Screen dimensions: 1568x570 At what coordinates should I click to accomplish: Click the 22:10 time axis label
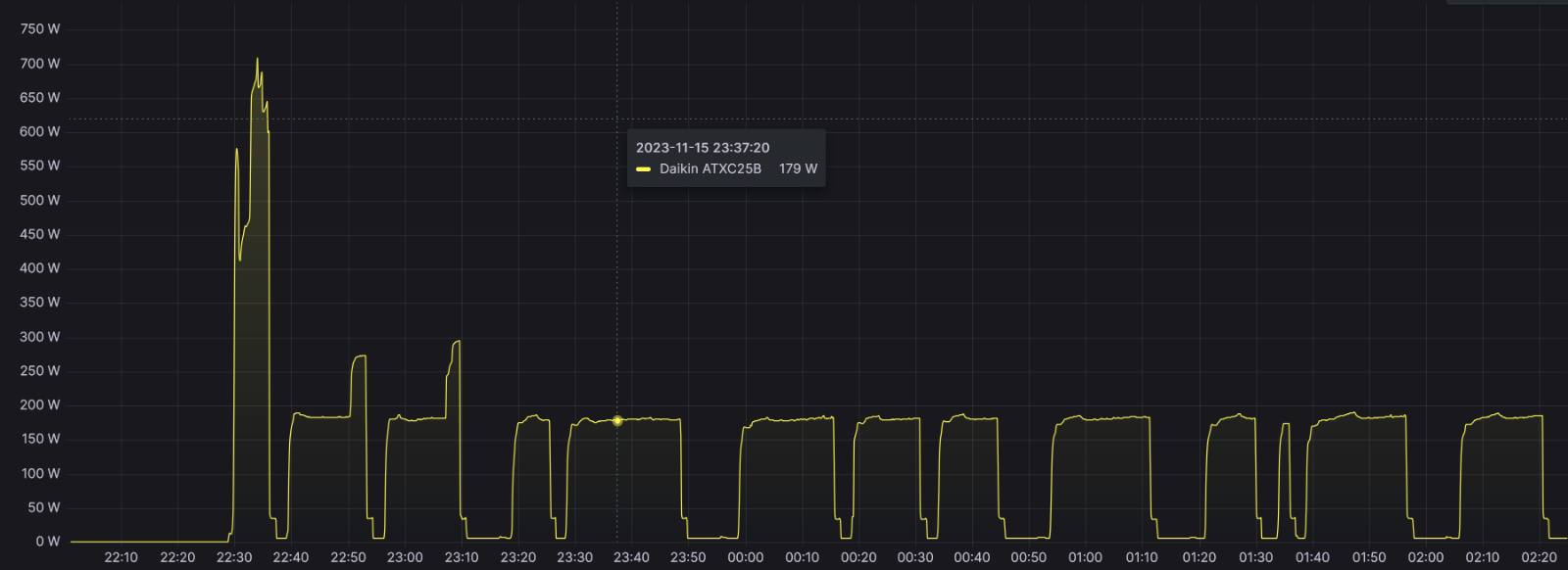(122, 557)
